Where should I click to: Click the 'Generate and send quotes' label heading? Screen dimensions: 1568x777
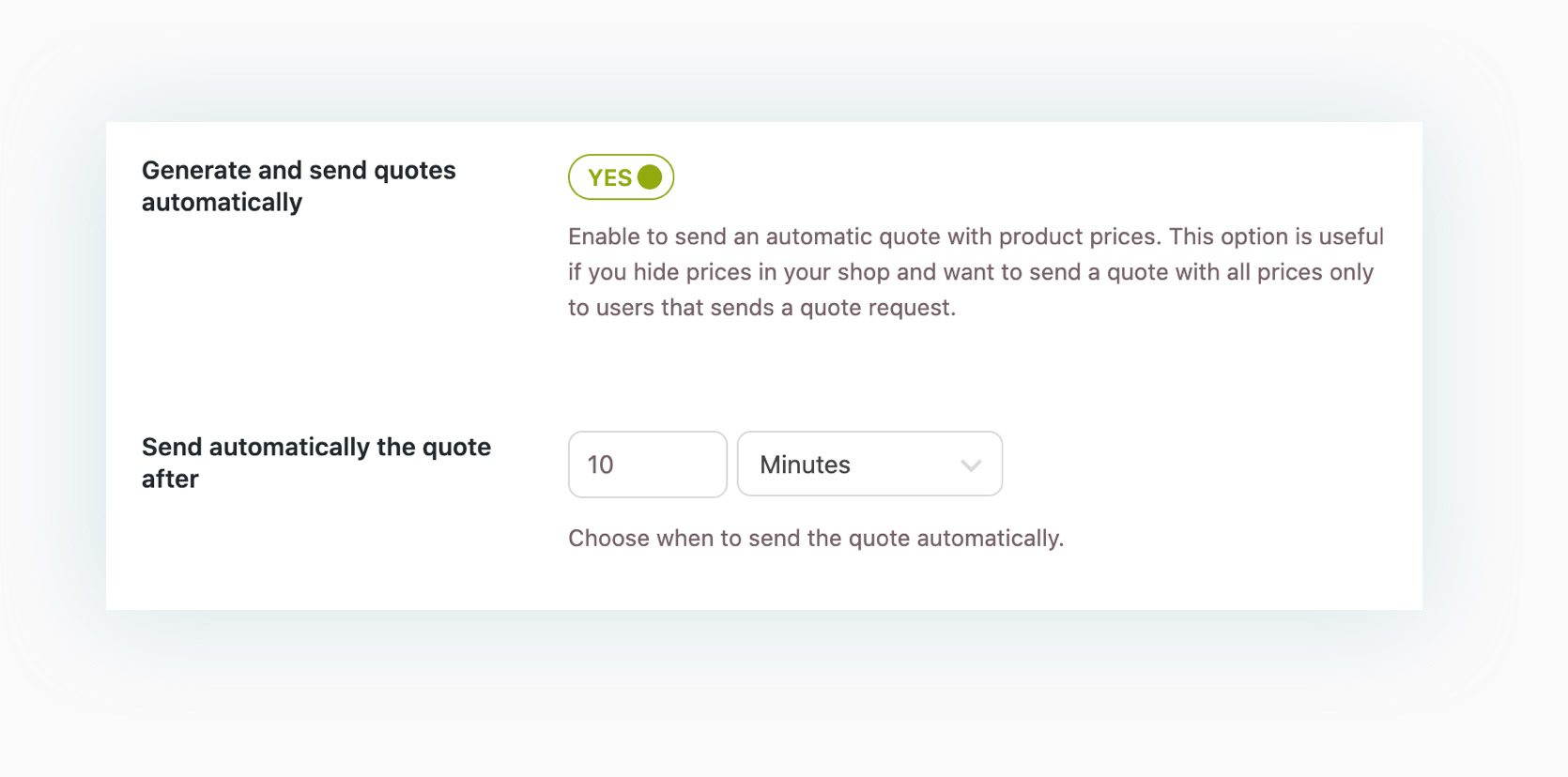(x=299, y=171)
